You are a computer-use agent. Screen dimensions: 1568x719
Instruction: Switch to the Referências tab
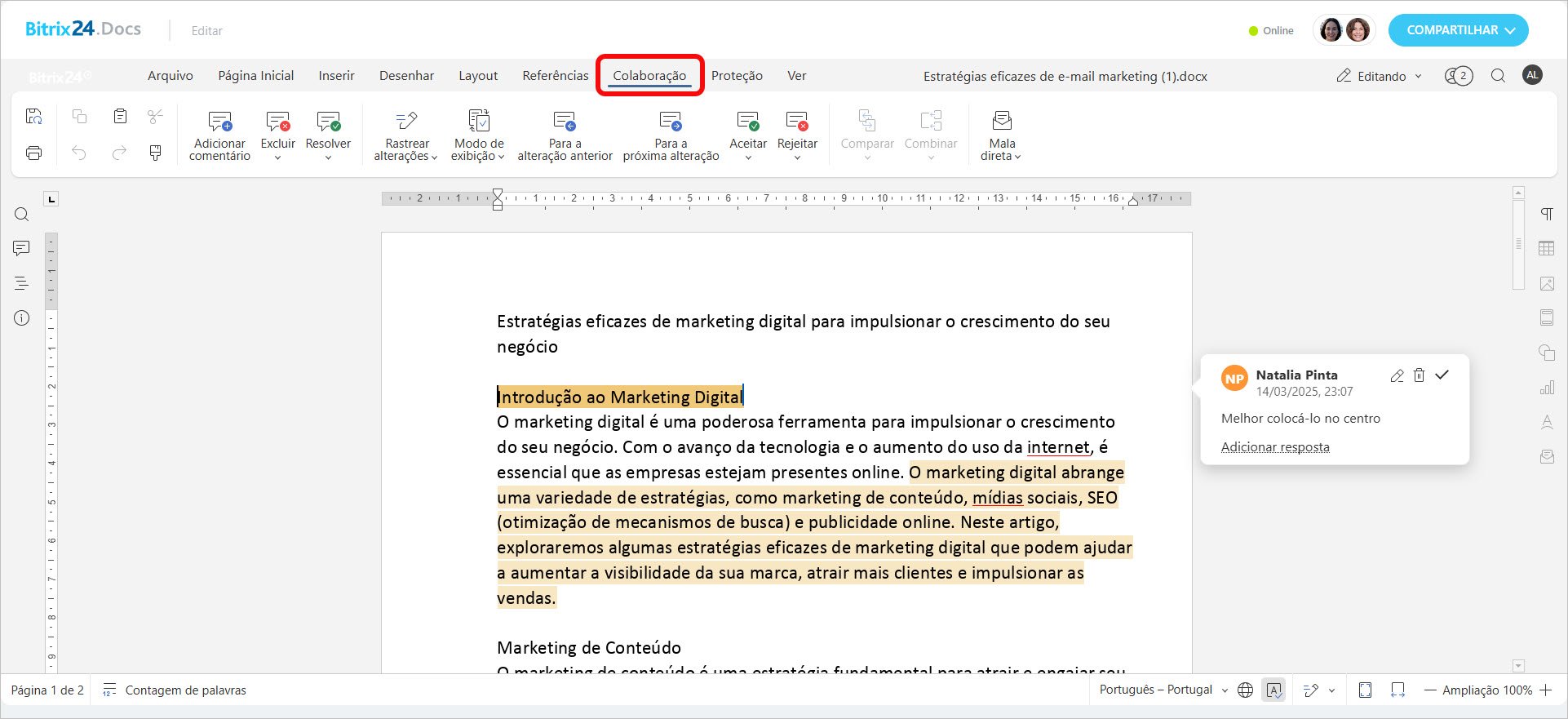point(555,76)
